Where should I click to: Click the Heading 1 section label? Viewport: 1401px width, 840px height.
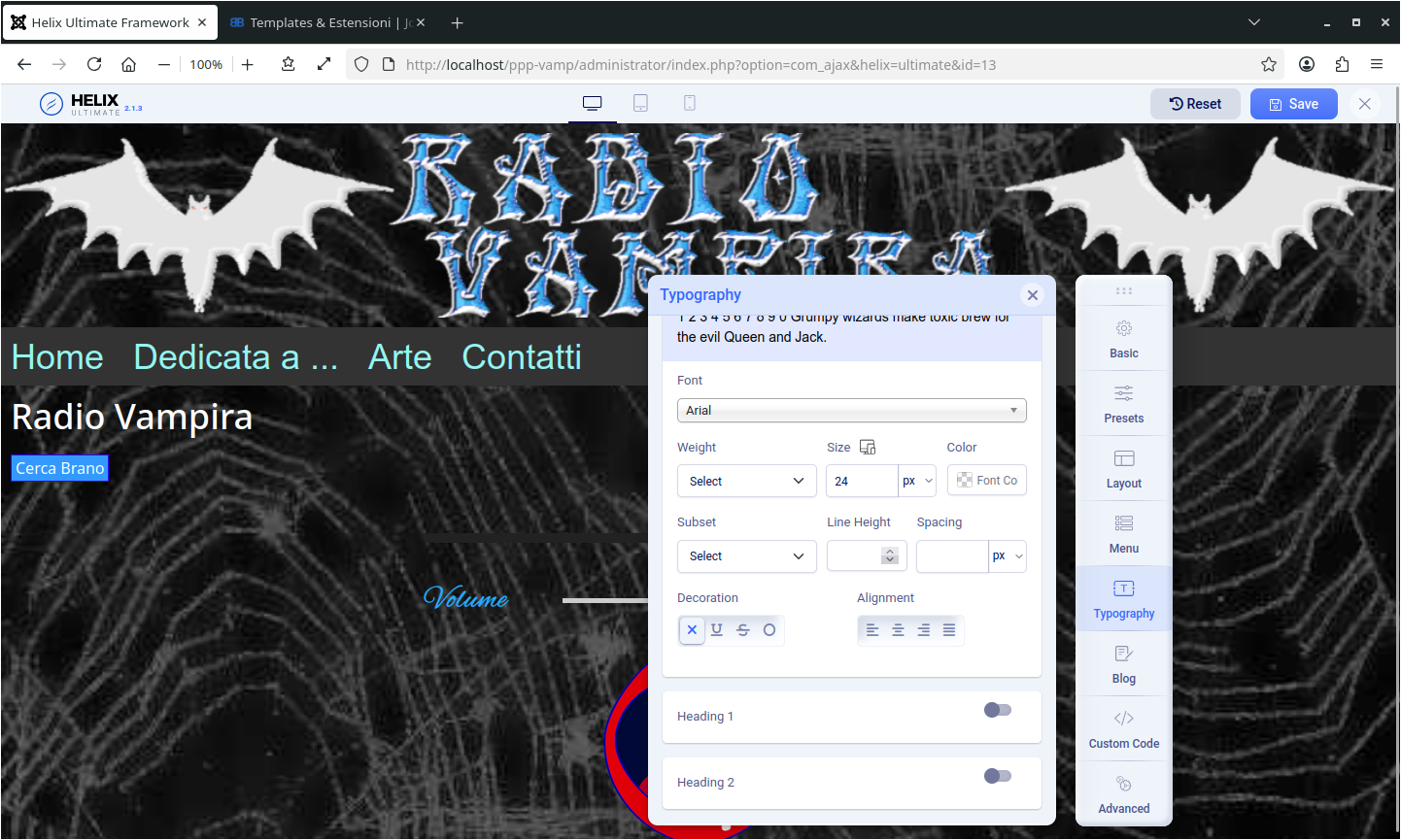pos(705,717)
